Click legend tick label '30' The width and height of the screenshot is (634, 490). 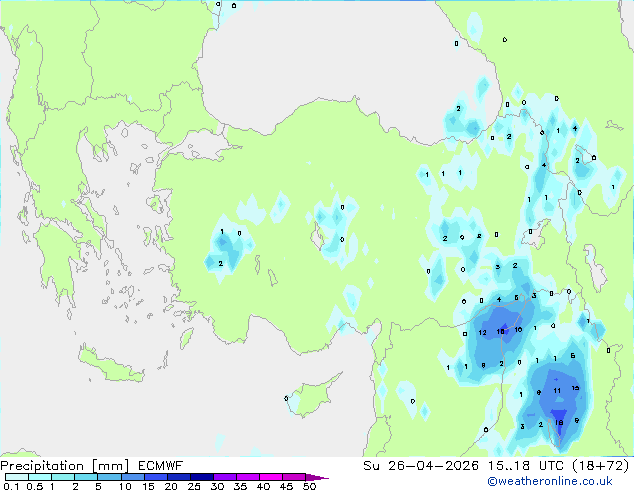pos(217,486)
